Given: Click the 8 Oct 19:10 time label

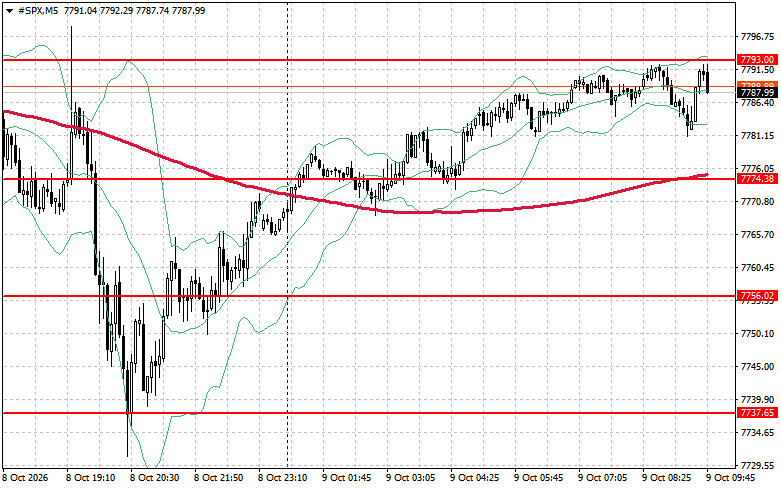Looking at the screenshot, I should point(91,478).
